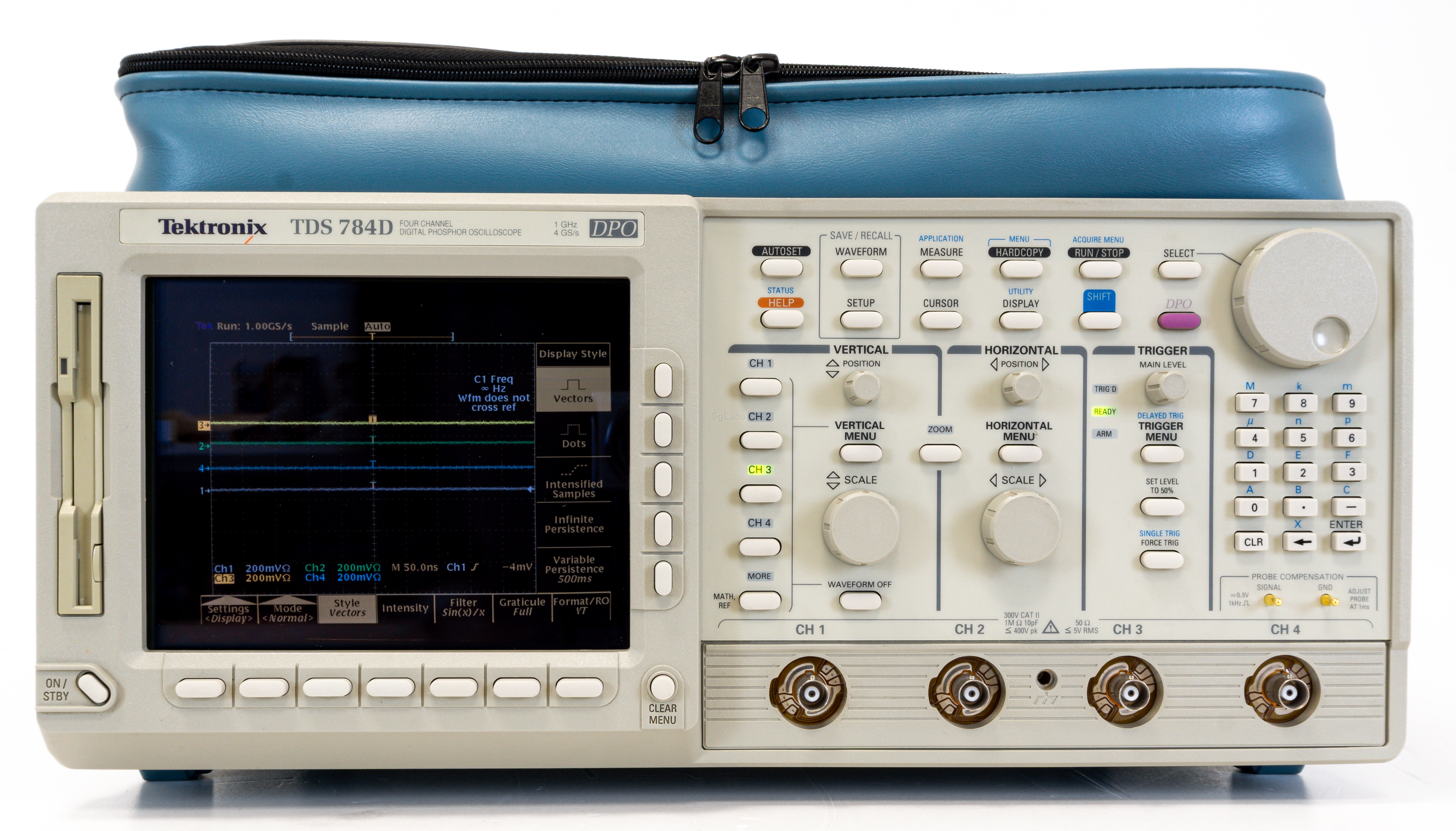Push side bezel button beside Infinite Persistence
Image resolution: width=1456 pixels, height=831 pixels.
[x=663, y=528]
